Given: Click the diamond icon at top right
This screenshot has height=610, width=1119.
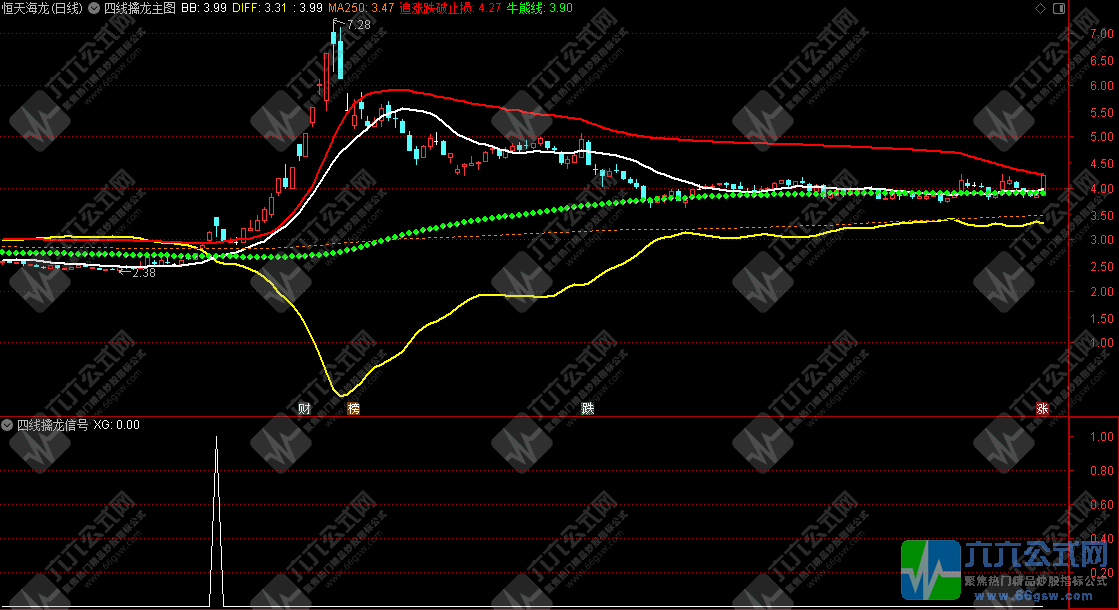Looking at the screenshot, I should [1043, 8].
